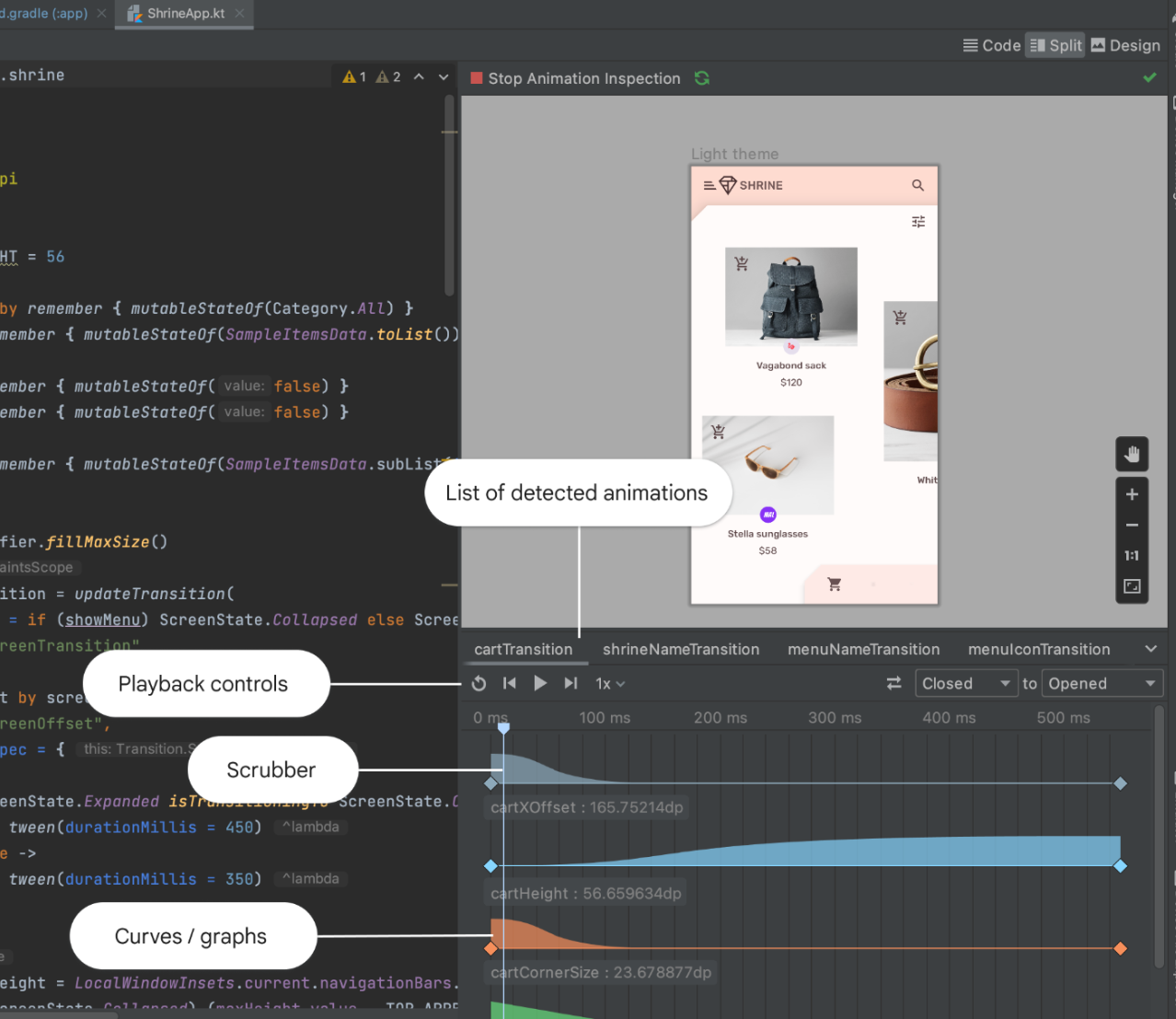Step to the animation end with skip-forward control
This screenshot has width=1176, height=1019.
point(570,683)
